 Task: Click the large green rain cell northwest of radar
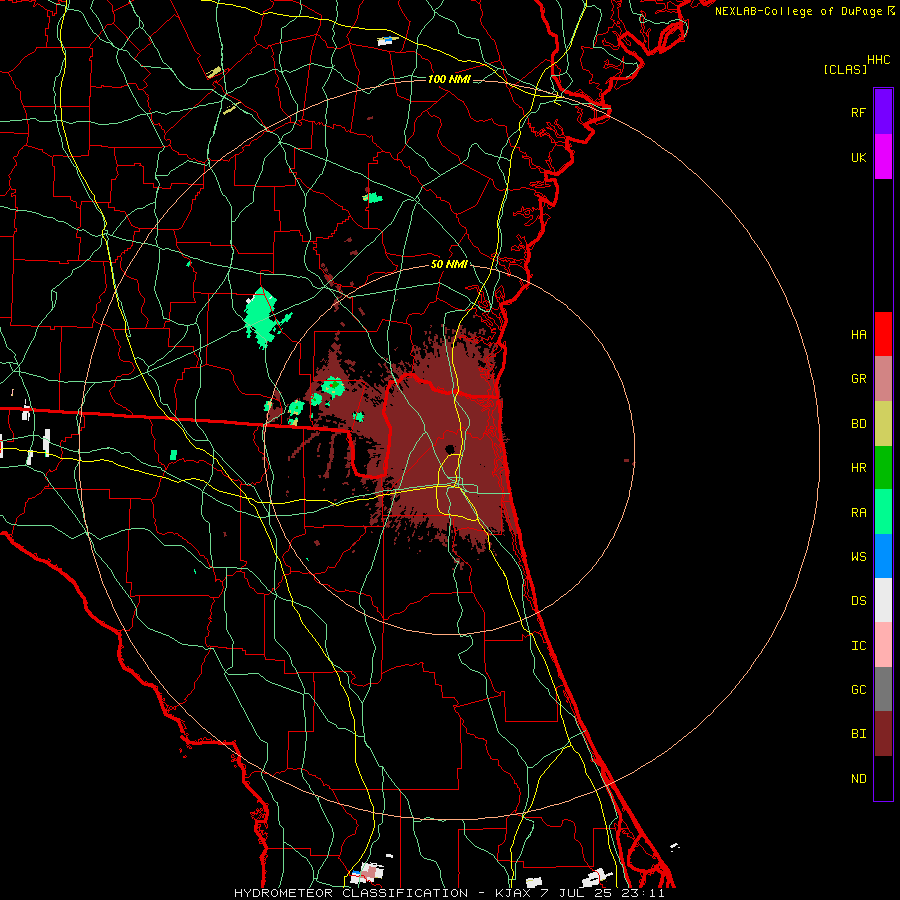(261, 317)
